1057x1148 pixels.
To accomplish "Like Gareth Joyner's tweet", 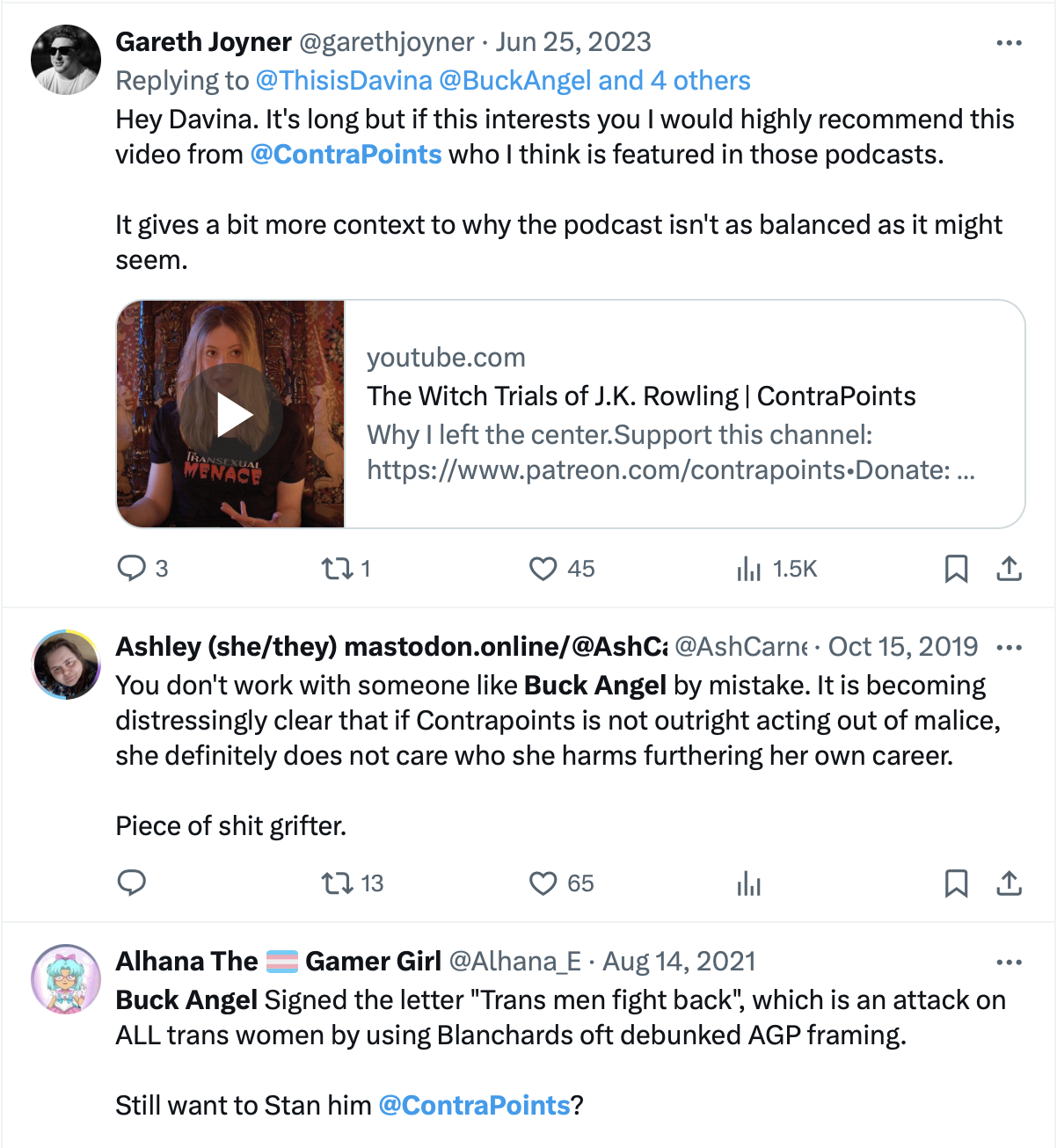I will click(x=543, y=569).
